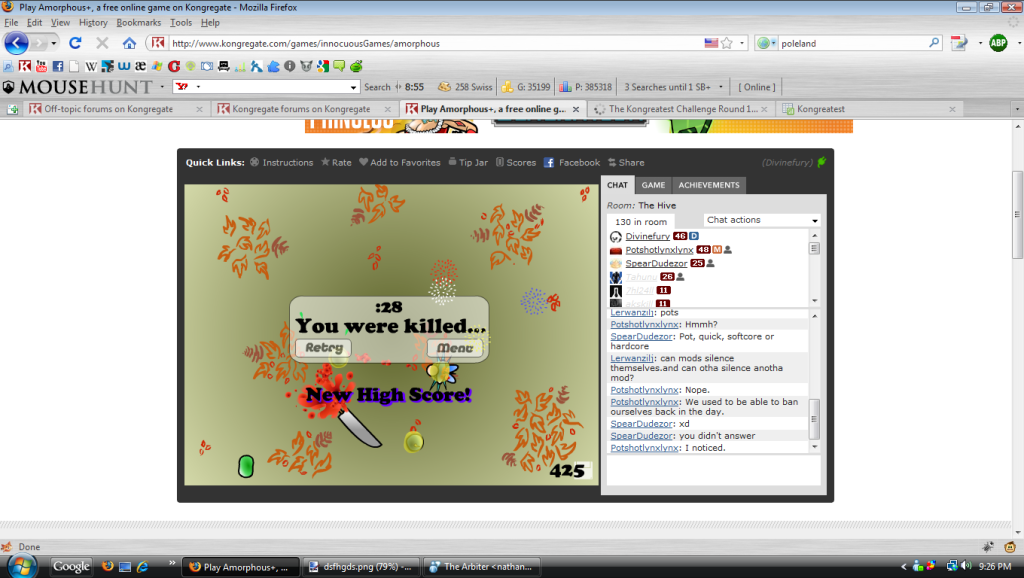Click the gold G: 35199 indicator
The width and height of the screenshot is (1024, 578).
pos(526,87)
